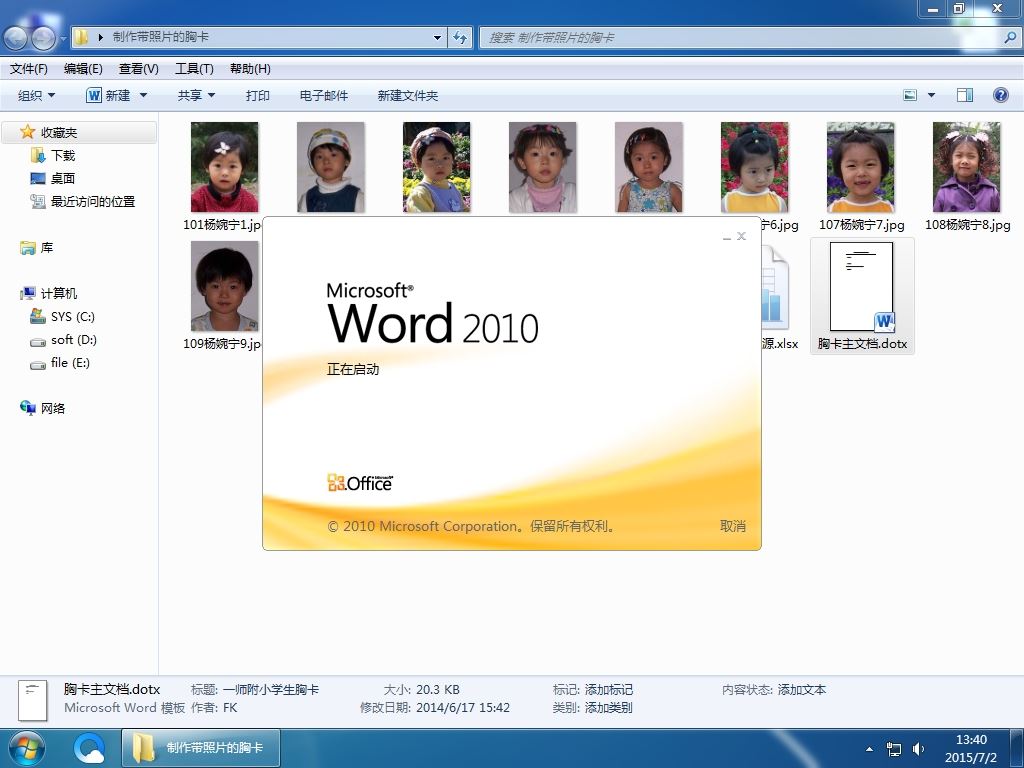Click 添加类别 in the details pane
Image resolution: width=1024 pixels, height=768 pixels.
[609, 707]
